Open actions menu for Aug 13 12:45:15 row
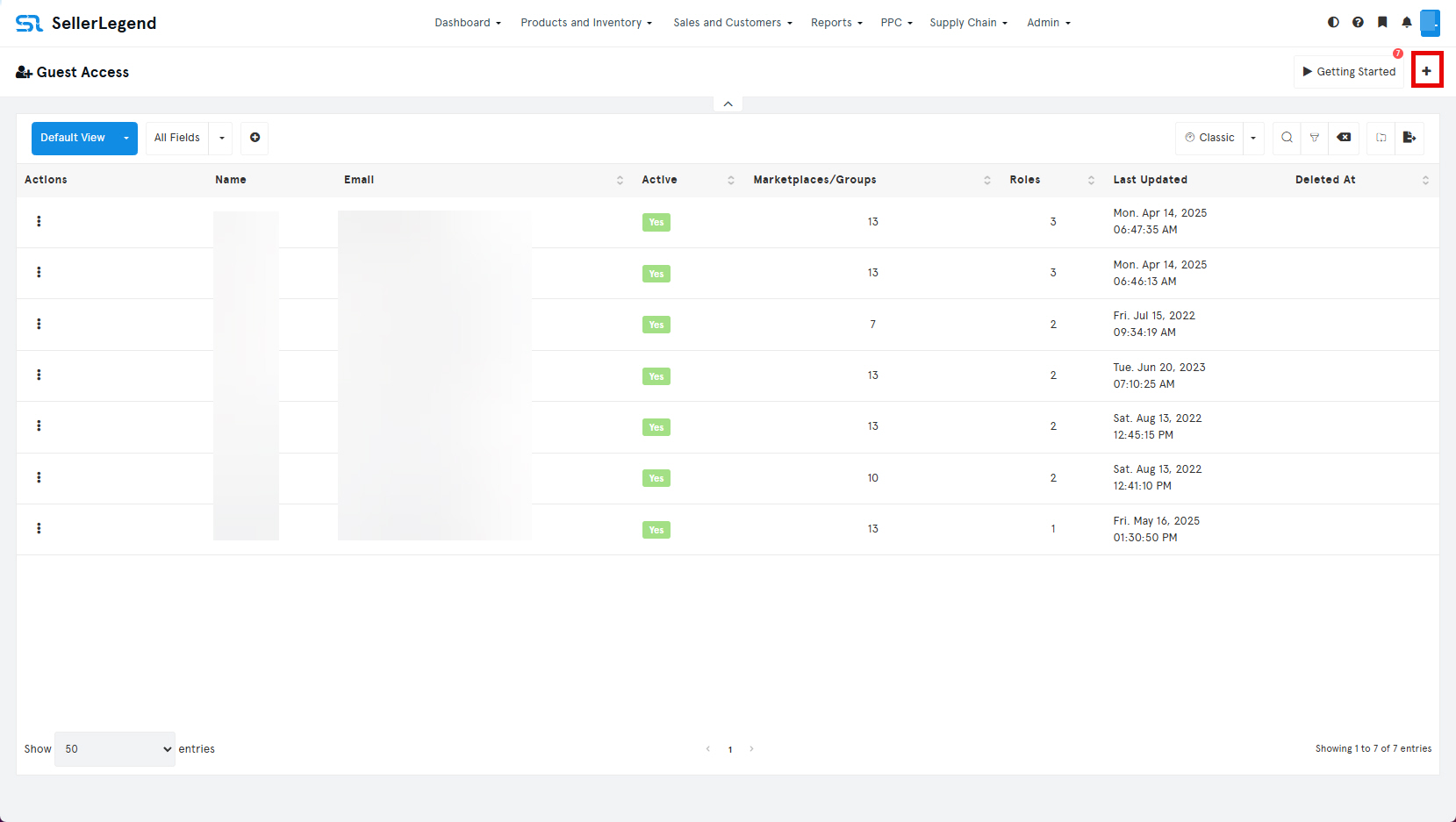 (x=39, y=425)
